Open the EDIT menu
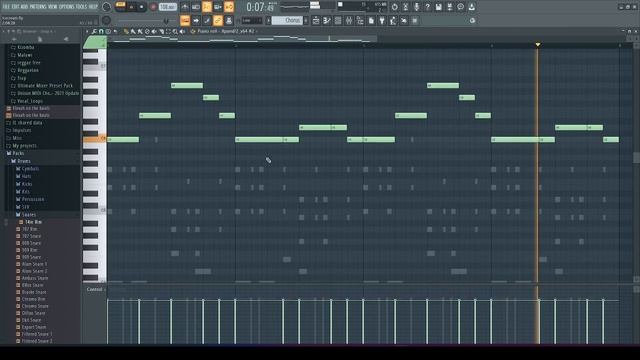The width and height of the screenshot is (640, 360). click(16, 7)
